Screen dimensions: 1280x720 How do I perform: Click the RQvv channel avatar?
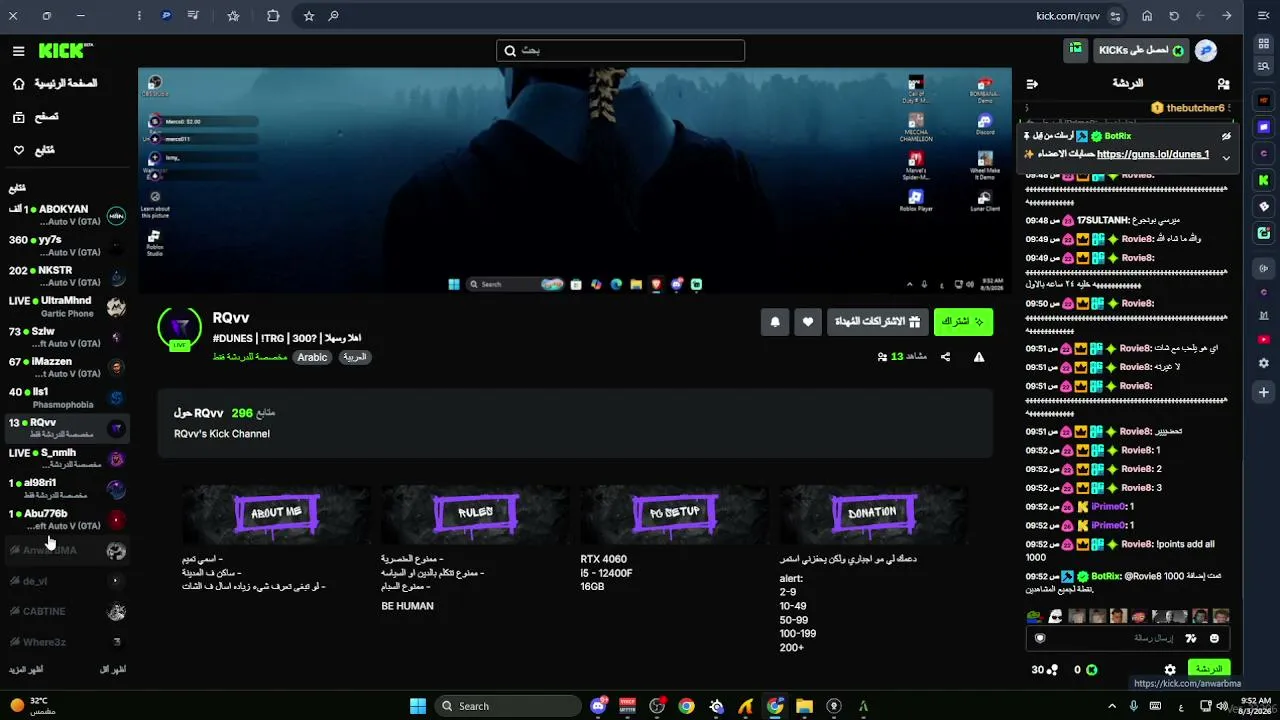pos(180,329)
